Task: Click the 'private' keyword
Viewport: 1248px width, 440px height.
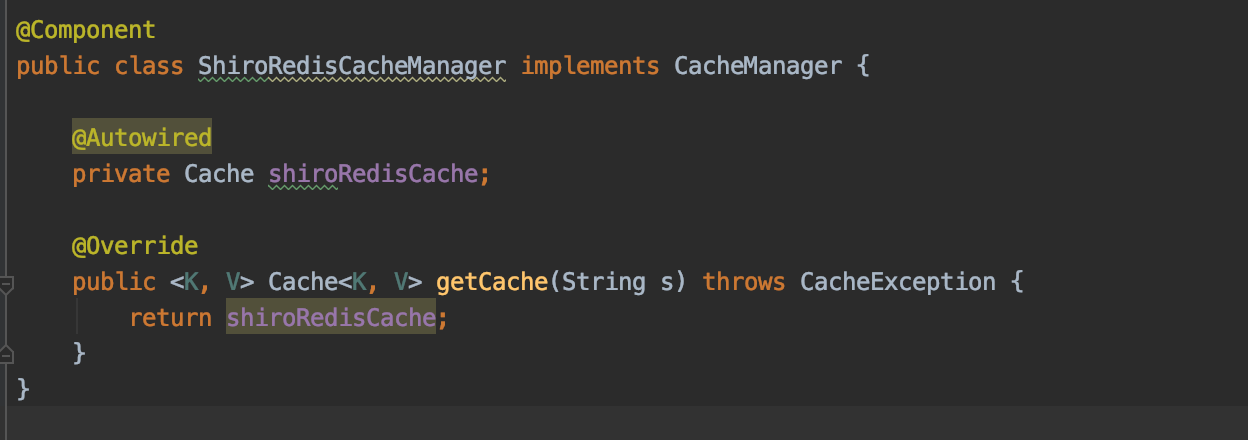Action: [121, 173]
